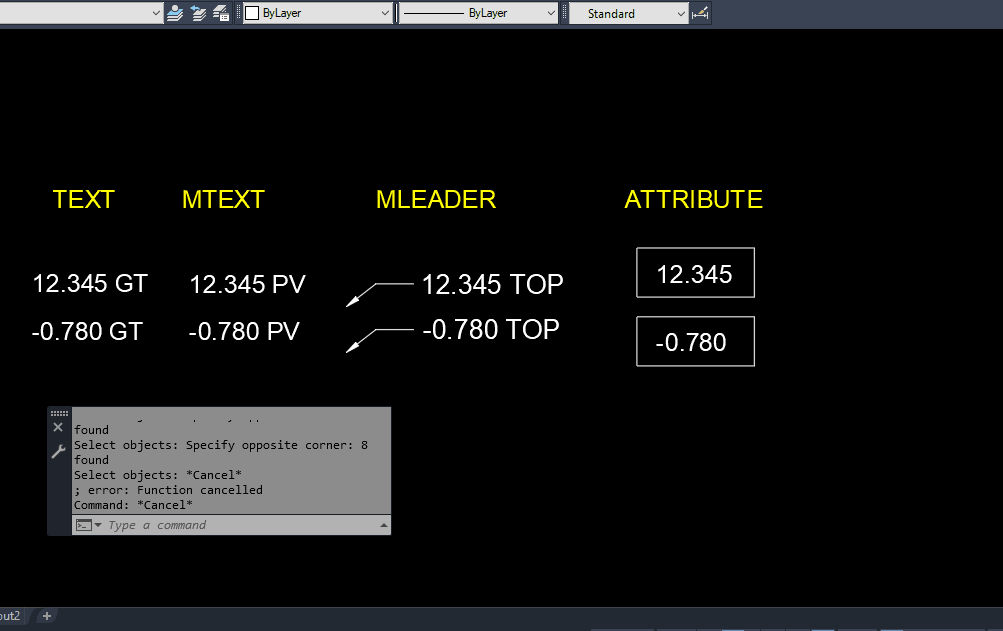Image resolution: width=1003 pixels, height=631 pixels.
Task: Click the recent commands prompt icon
Action: coord(84,525)
